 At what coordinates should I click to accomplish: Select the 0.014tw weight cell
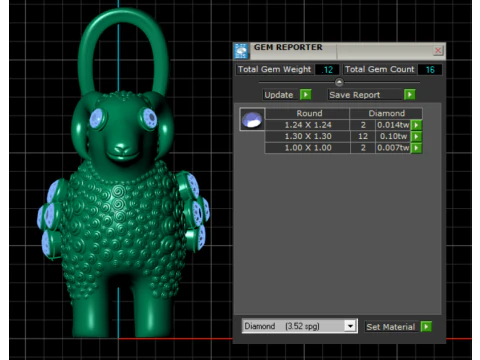(393, 125)
